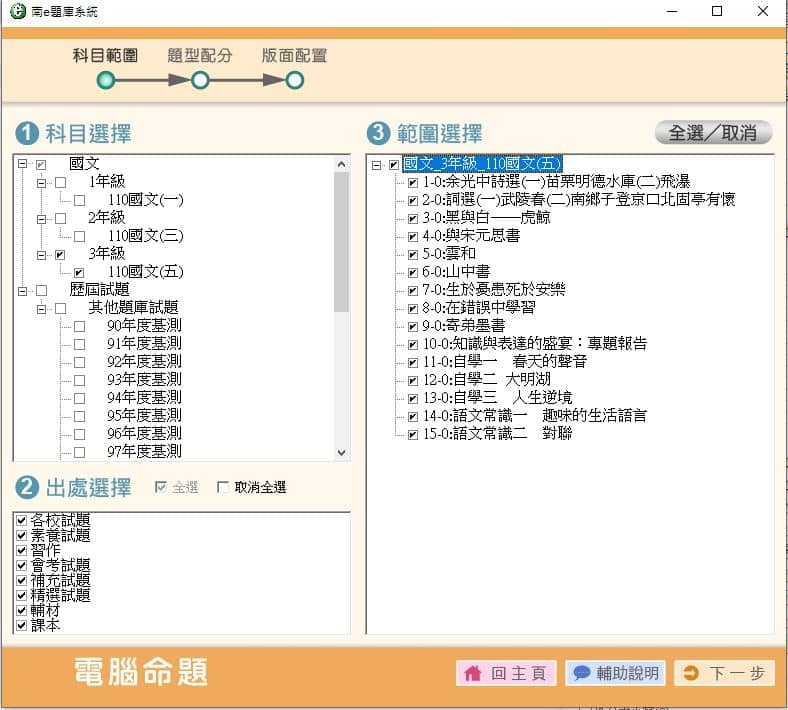The width and height of the screenshot is (788, 710).
Task: Click the house icon on 回主頁 button
Action: (x=472, y=673)
